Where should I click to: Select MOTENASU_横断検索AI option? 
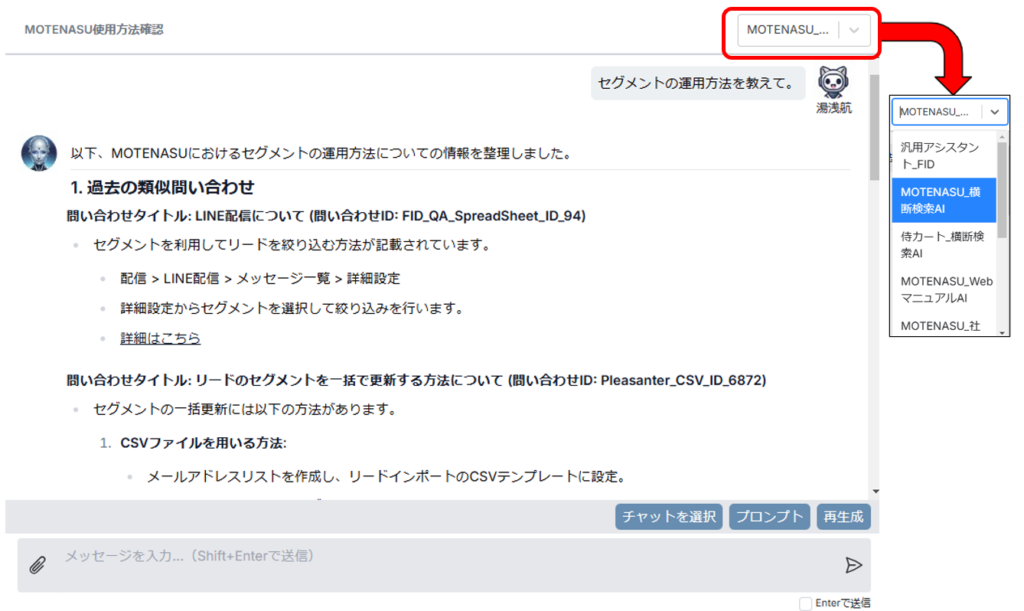pos(943,200)
